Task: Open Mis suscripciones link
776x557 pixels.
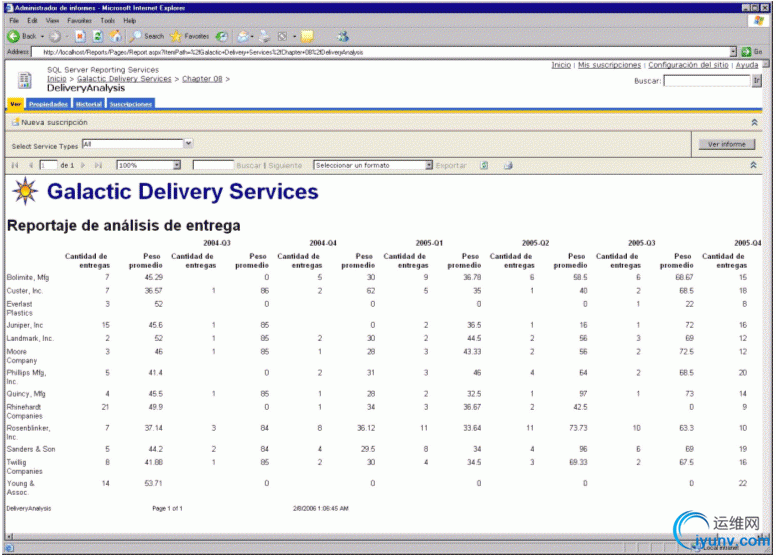Action: (x=609, y=65)
